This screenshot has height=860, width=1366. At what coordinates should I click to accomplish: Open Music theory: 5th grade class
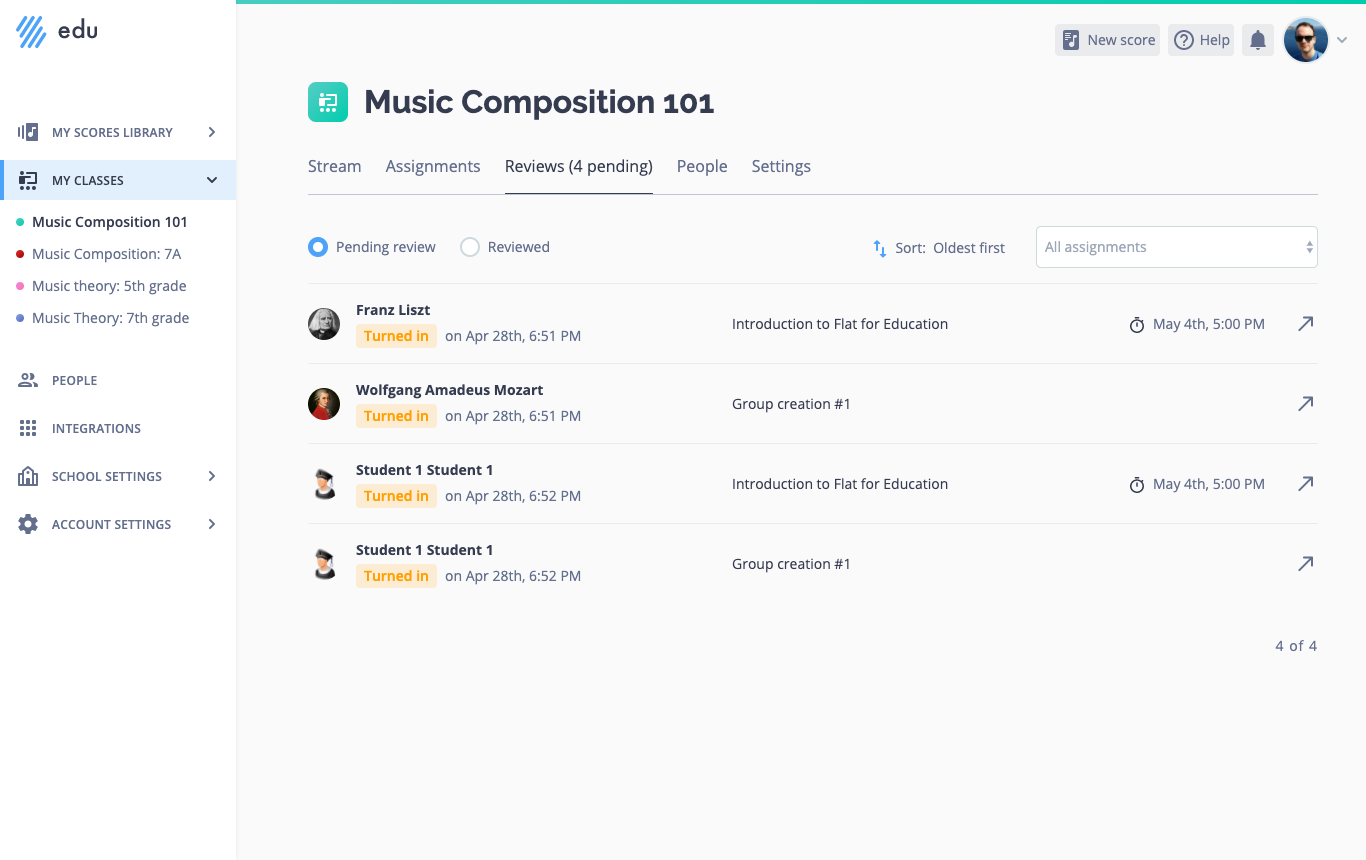pyautogui.click(x=109, y=286)
